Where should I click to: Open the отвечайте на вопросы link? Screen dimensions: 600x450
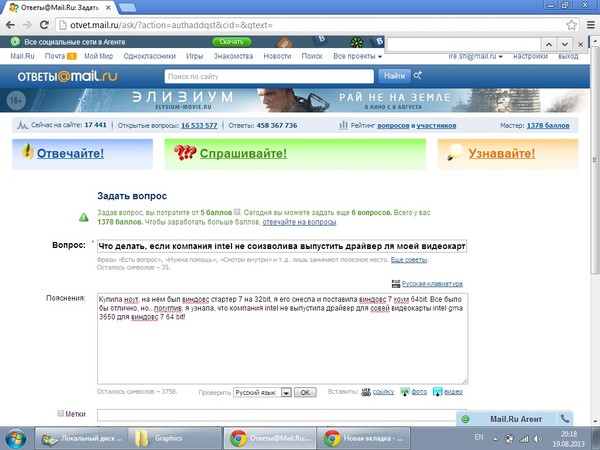tap(299, 222)
